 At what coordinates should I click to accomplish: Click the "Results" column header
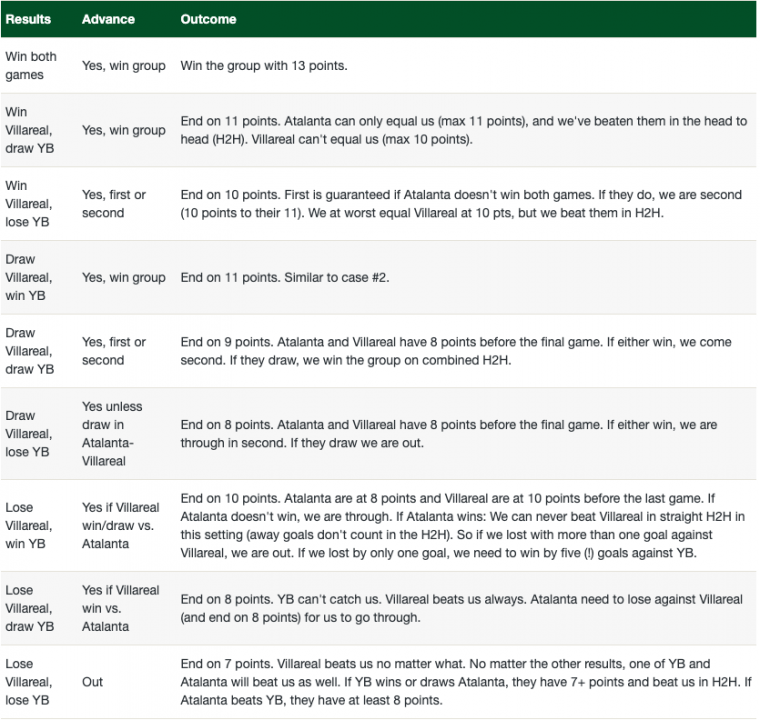[28, 19]
